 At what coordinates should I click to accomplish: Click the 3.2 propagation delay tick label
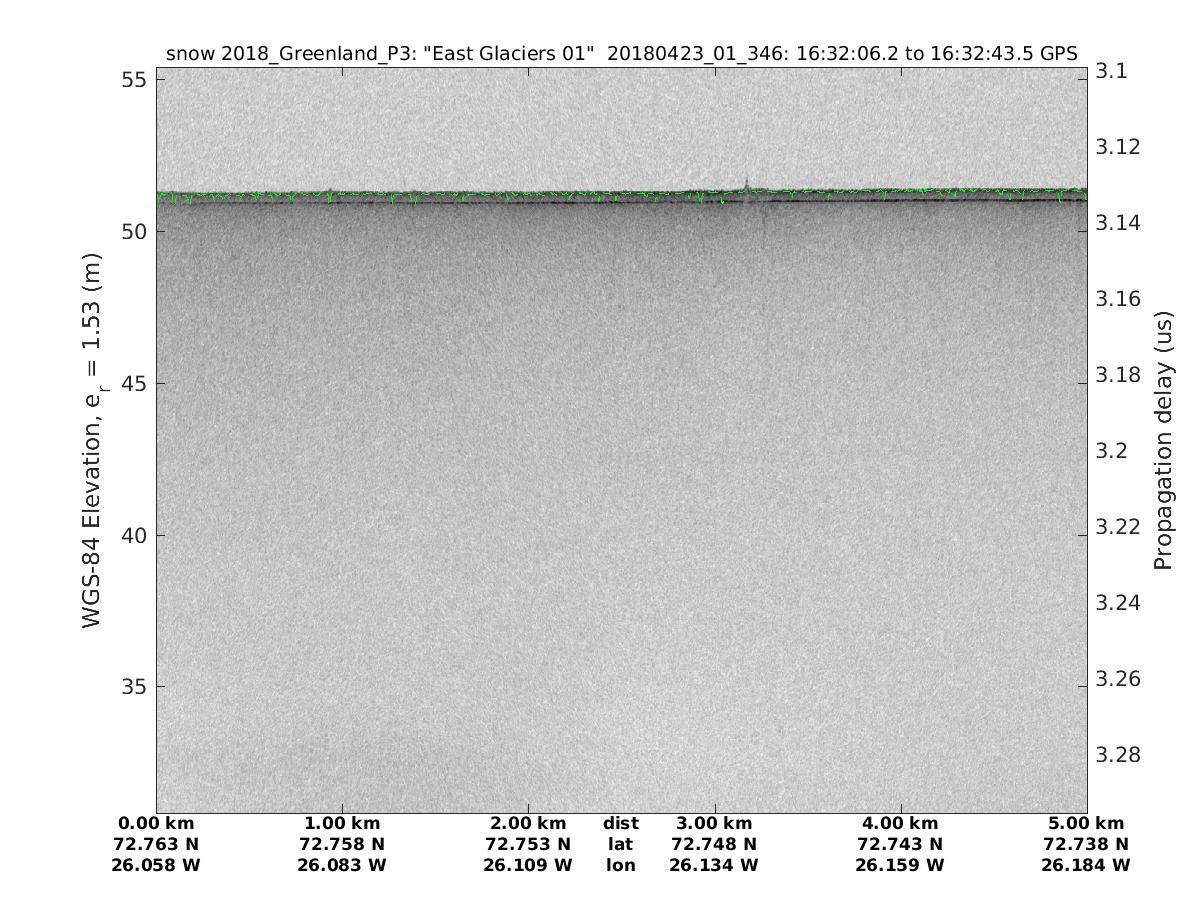(1111, 451)
